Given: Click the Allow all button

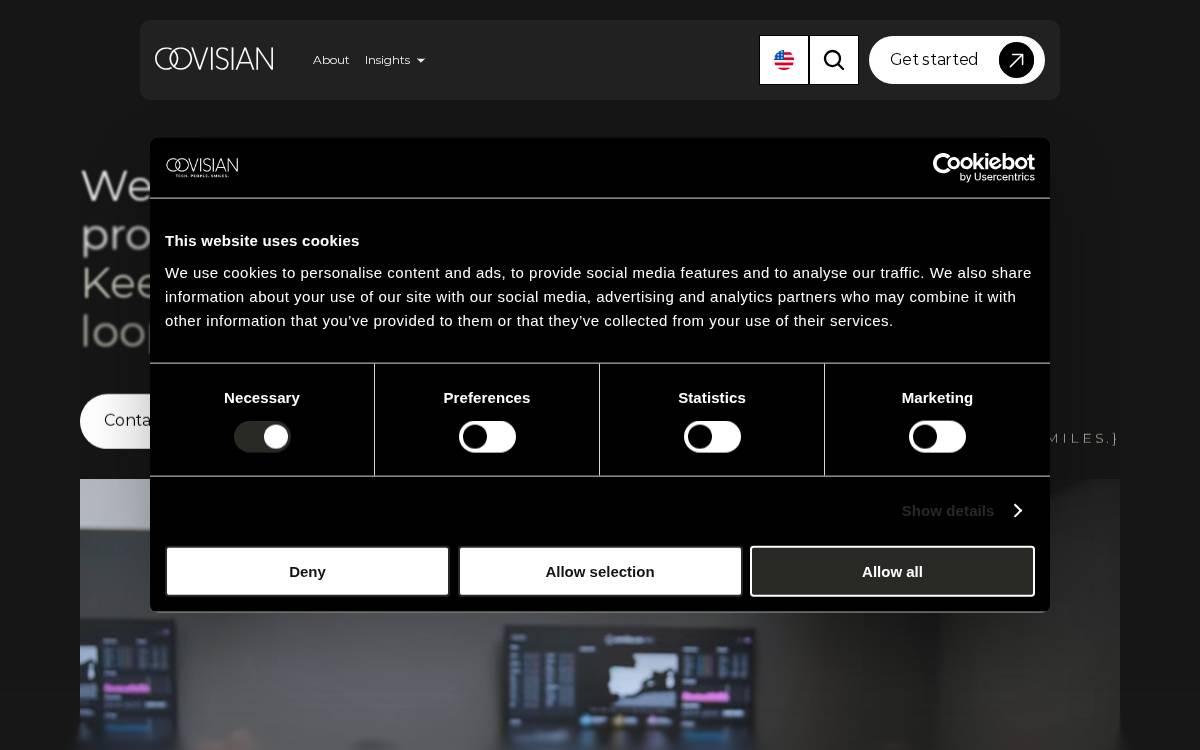Looking at the screenshot, I should (x=892, y=571).
